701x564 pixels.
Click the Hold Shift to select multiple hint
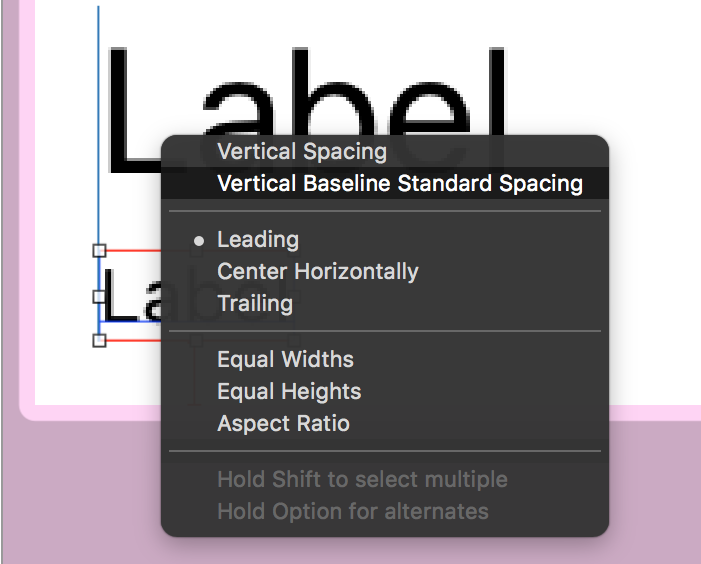pos(362,480)
